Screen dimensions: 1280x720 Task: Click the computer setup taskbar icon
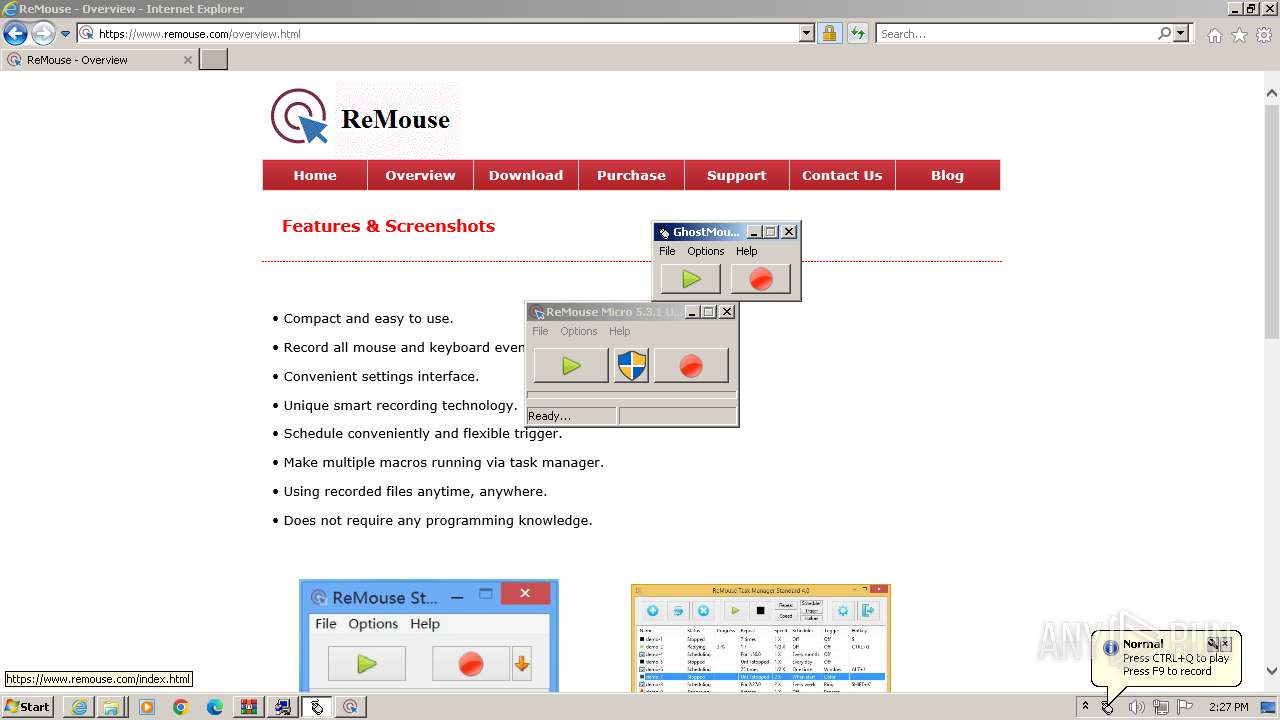(283, 706)
